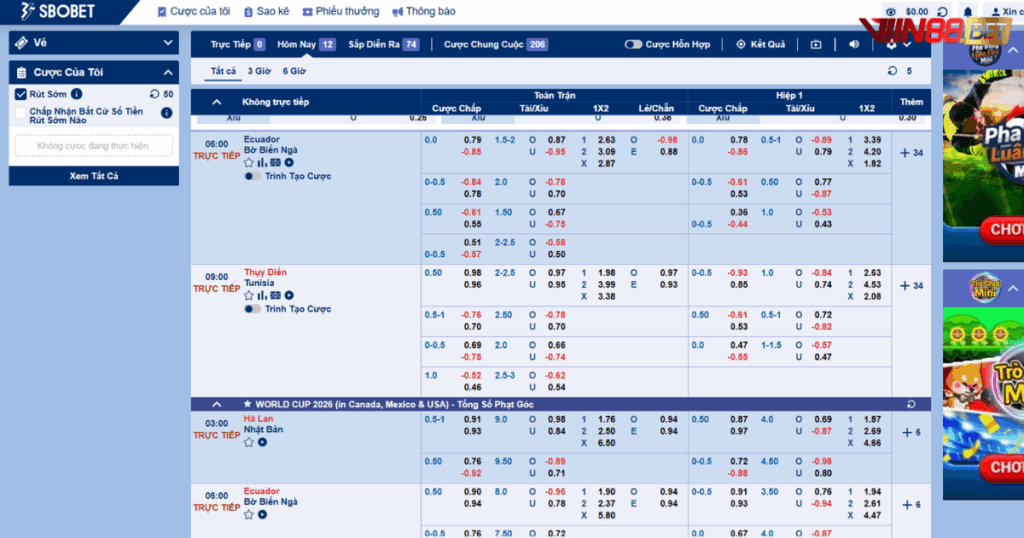Play live stream for the 06:00 Ecuador match
This screenshot has height=538, width=1024.
(x=289, y=163)
